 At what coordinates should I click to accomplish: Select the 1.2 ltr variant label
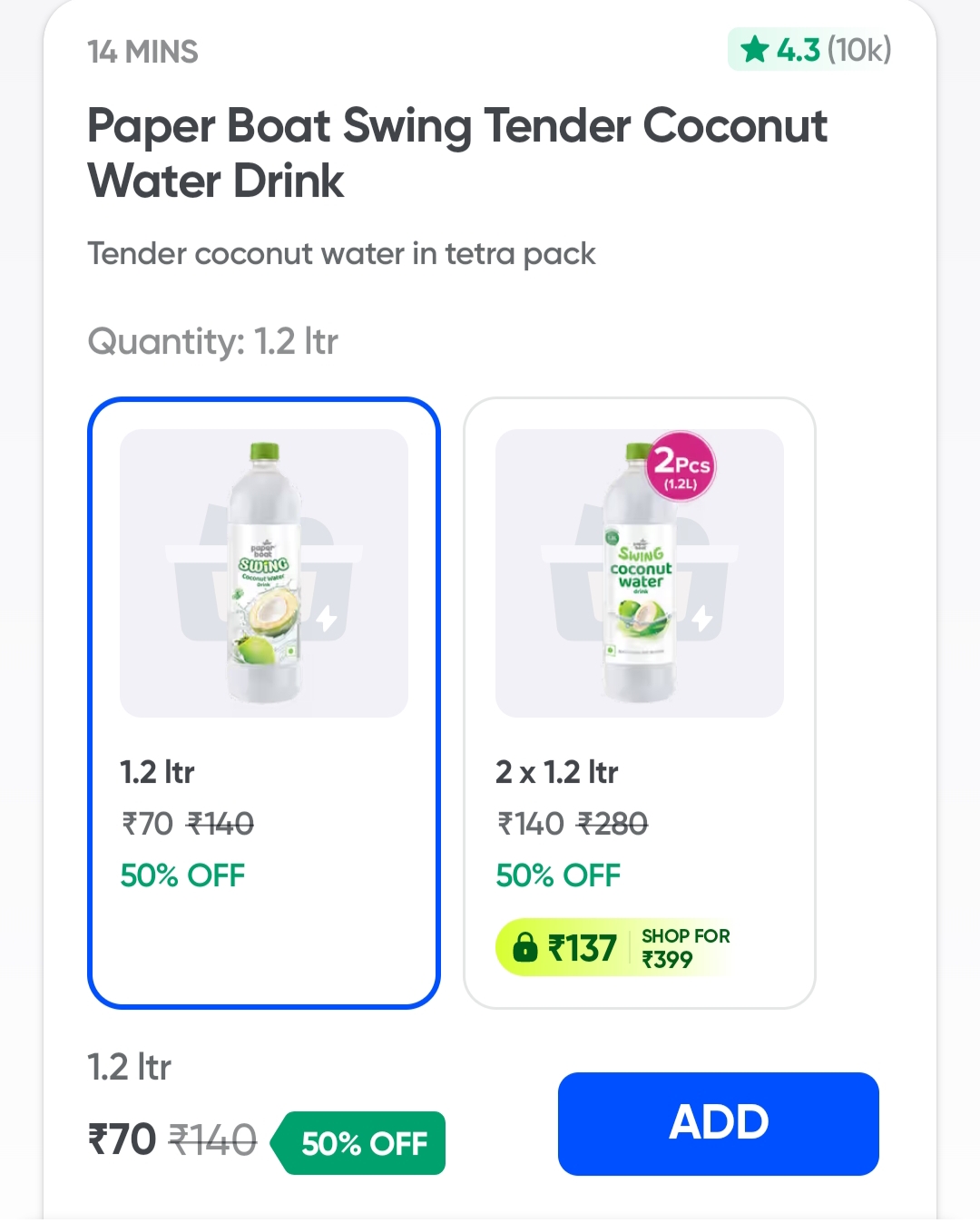[157, 772]
